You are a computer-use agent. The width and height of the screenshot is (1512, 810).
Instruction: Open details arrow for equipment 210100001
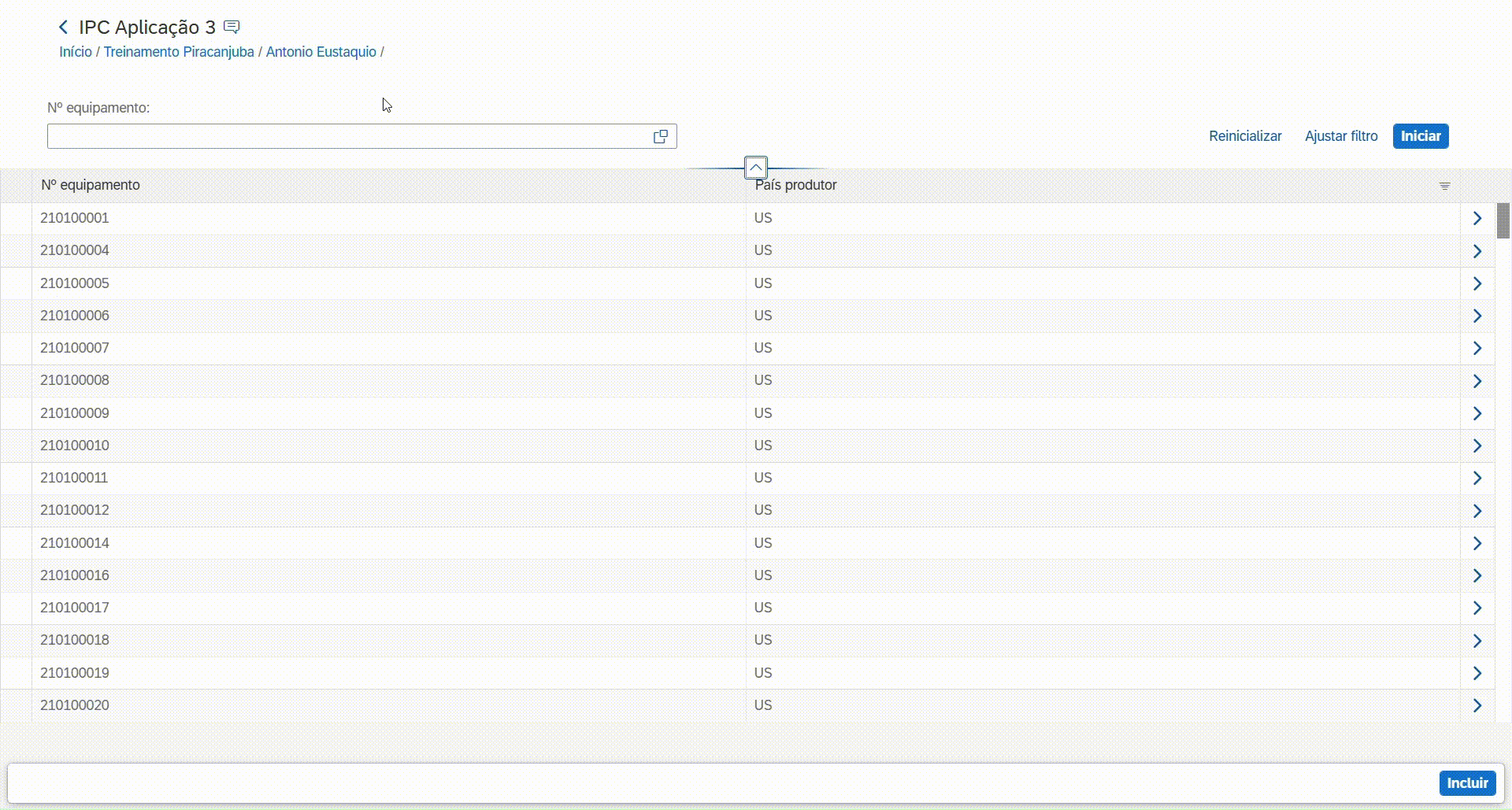(x=1477, y=219)
